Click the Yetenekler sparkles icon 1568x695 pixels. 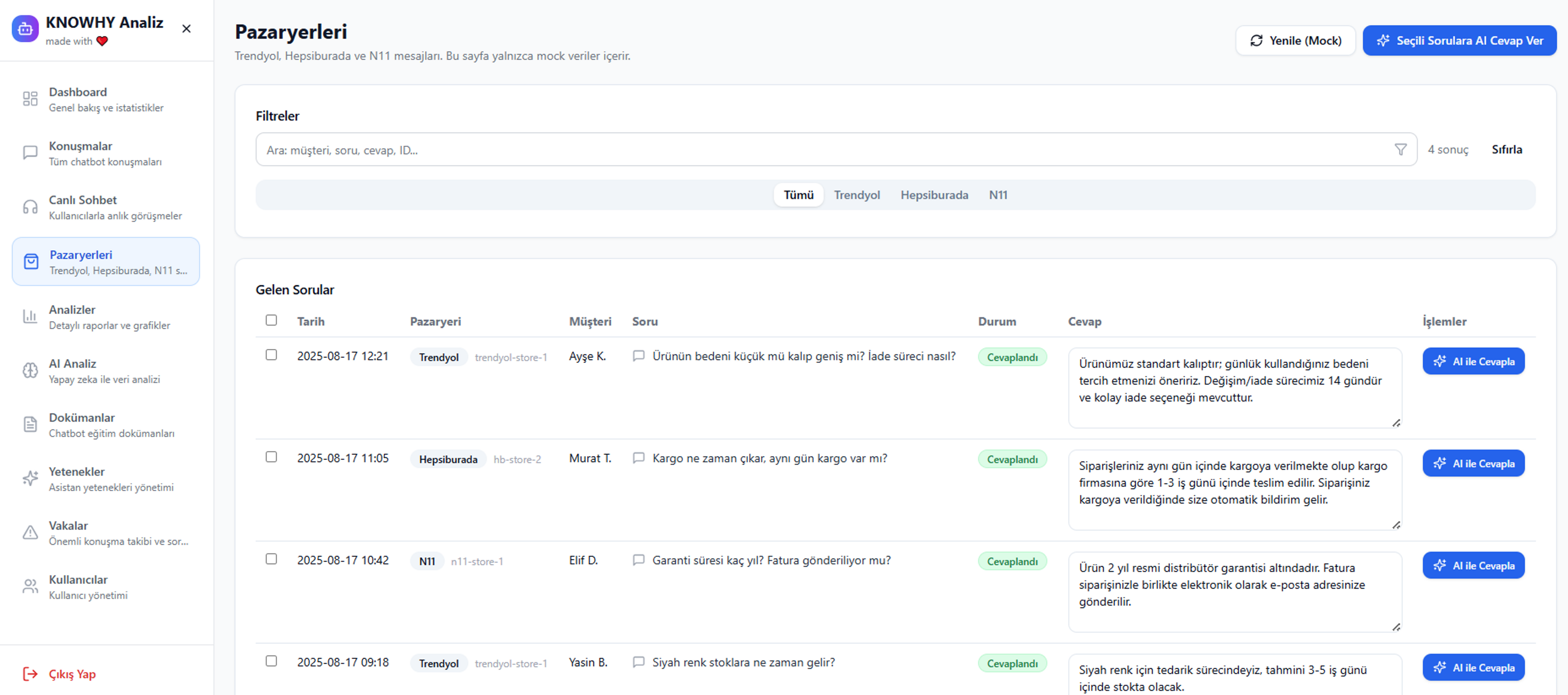click(31, 479)
